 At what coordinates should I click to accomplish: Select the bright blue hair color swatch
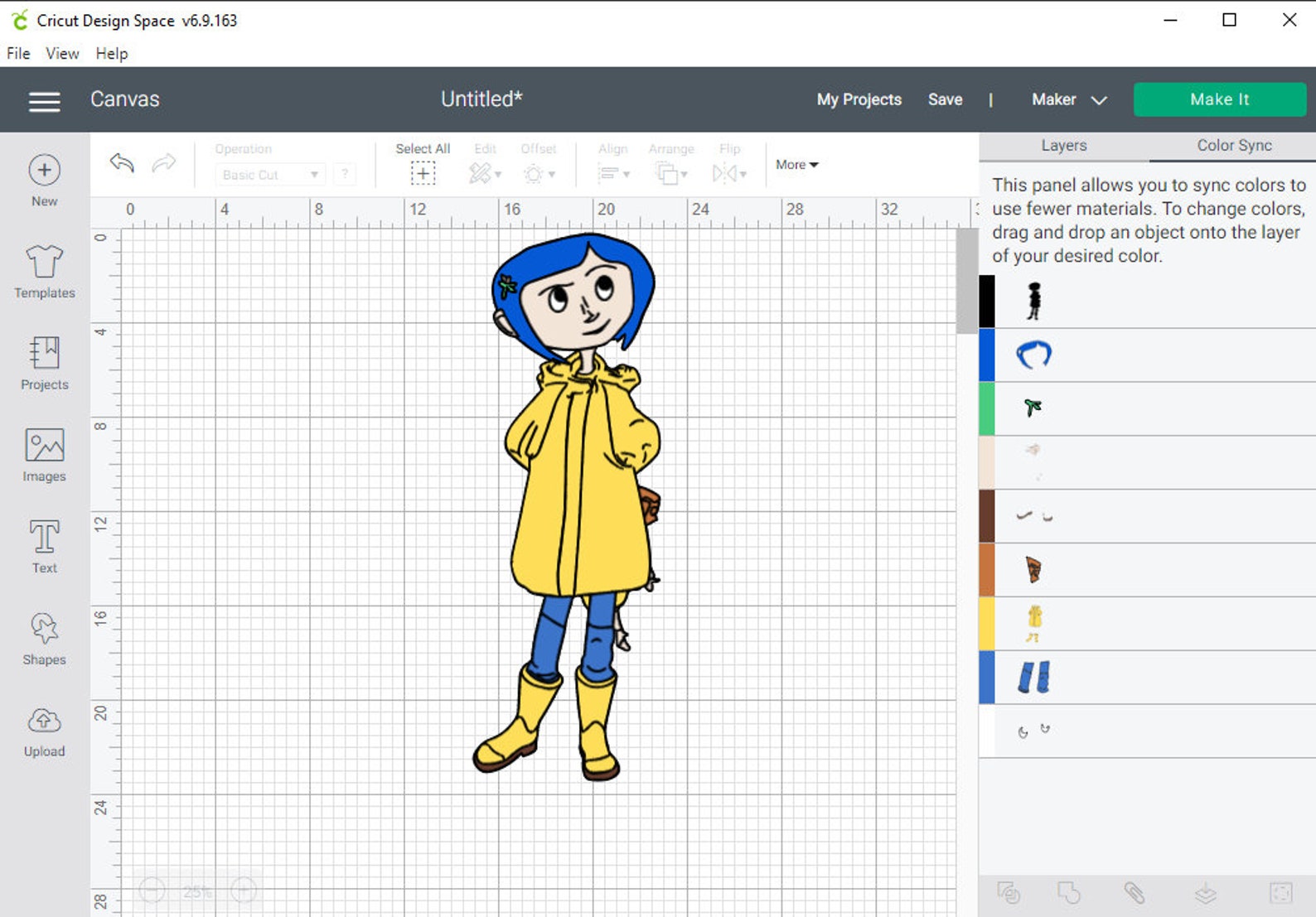coord(987,355)
